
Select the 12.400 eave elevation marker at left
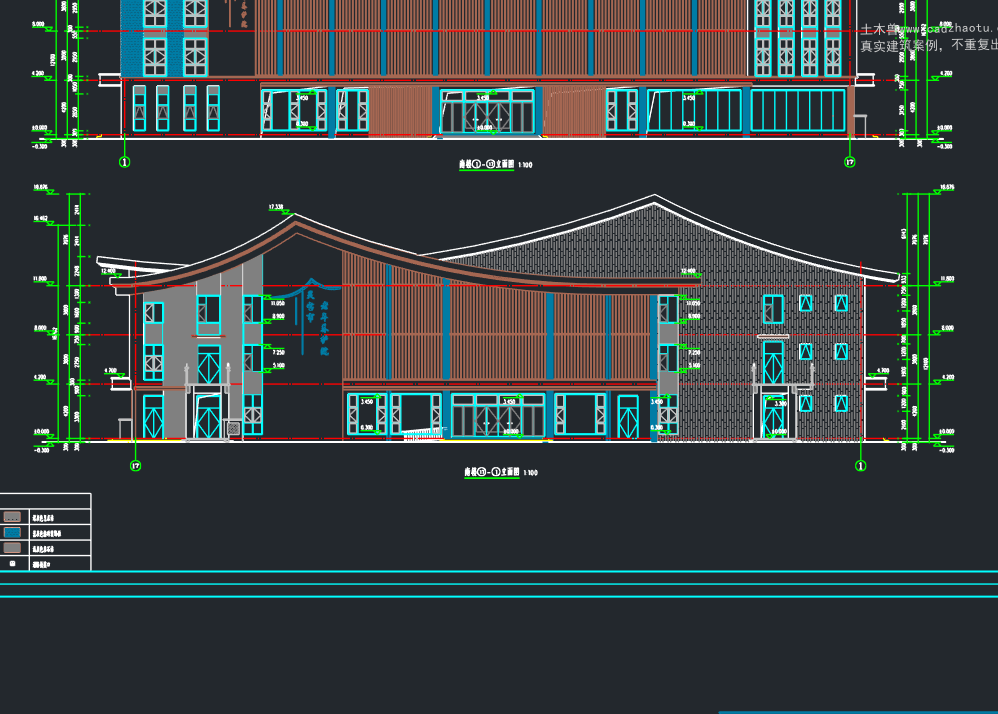pos(110,272)
